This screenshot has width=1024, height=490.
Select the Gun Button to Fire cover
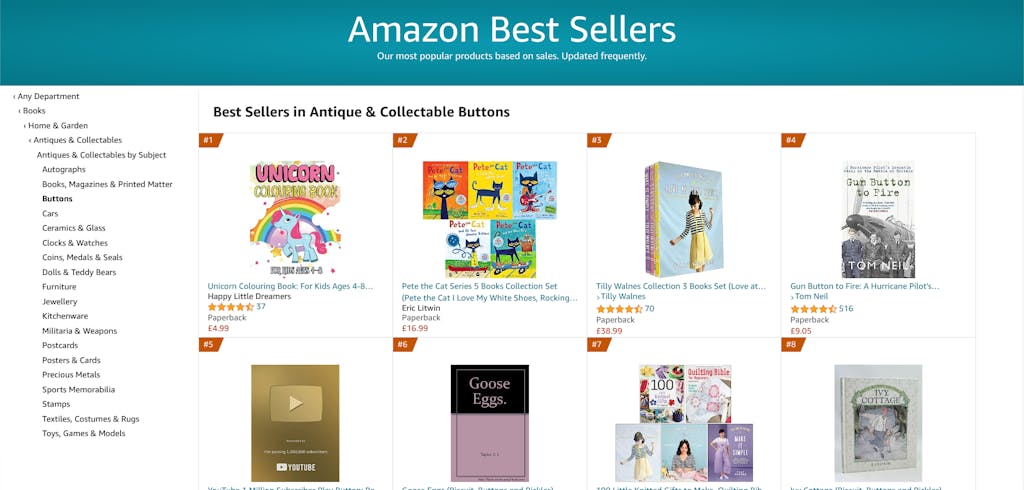(877, 219)
